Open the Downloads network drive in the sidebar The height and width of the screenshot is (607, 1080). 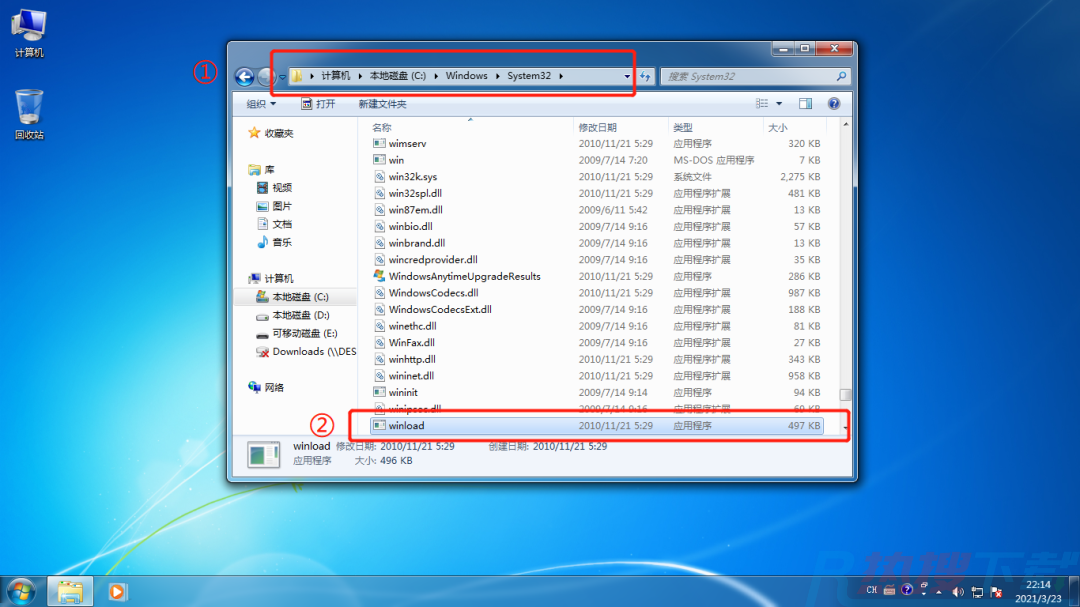pyautogui.click(x=305, y=351)
